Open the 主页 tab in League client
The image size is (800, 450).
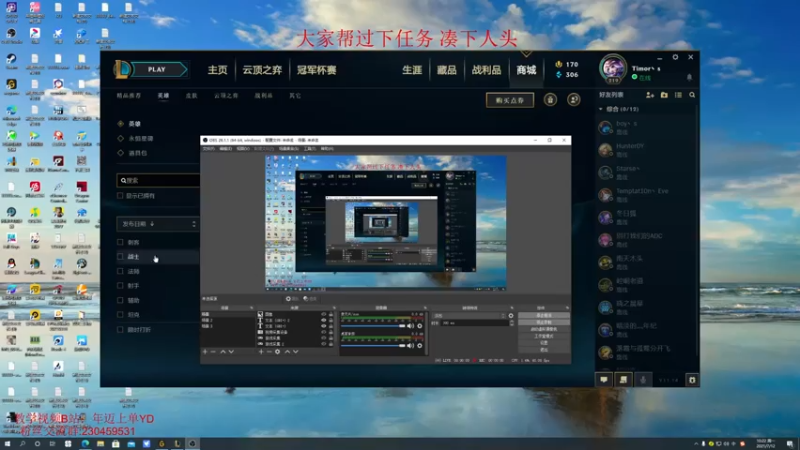point(218,70)
